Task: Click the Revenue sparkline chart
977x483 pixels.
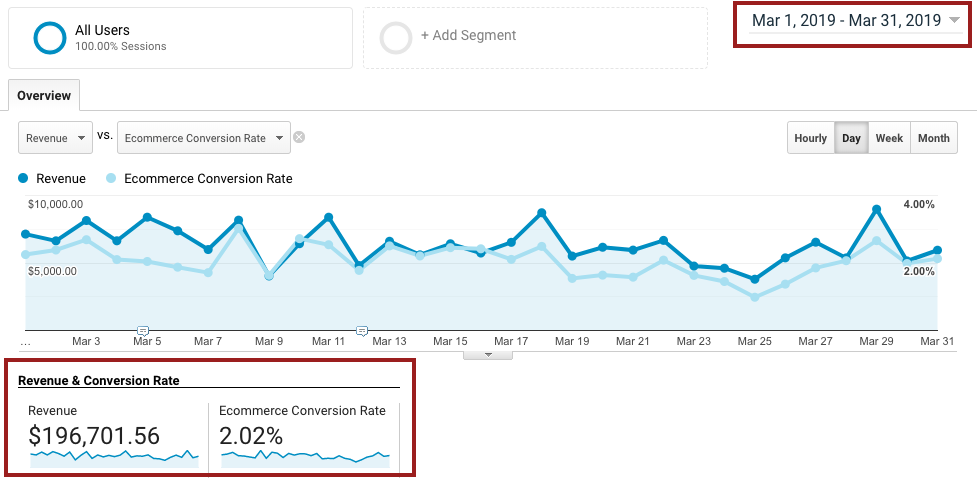Action: [114, 457]
